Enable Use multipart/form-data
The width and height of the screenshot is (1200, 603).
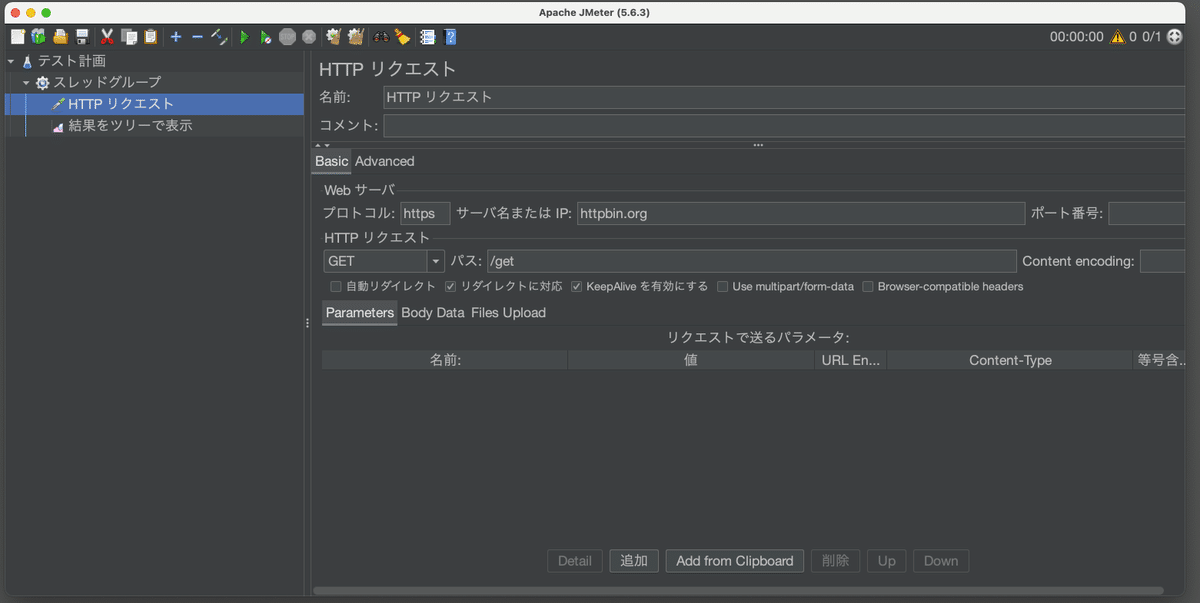click(x=722, y=287)
